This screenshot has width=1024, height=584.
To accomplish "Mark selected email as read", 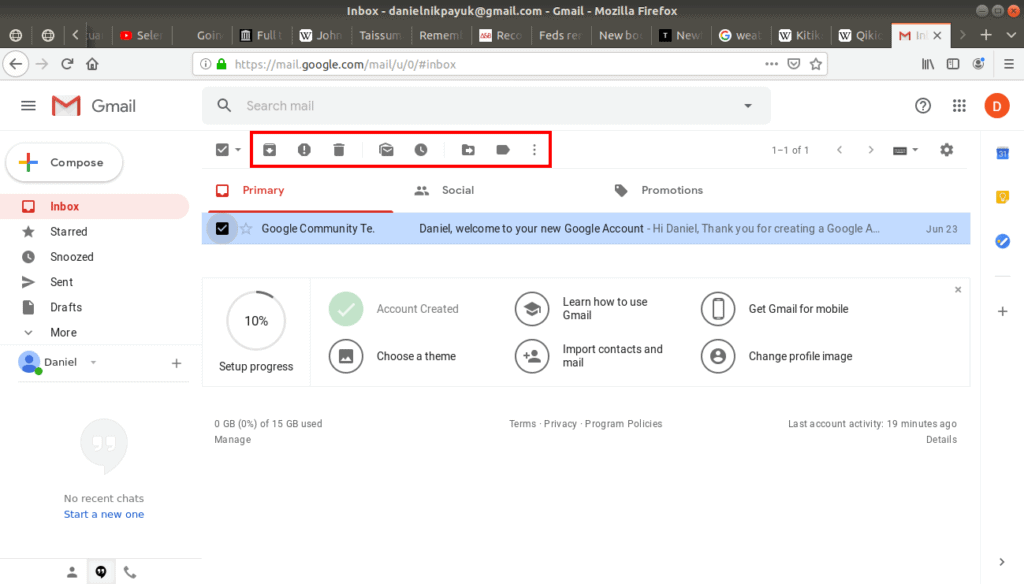I will (x=386, y=150).
